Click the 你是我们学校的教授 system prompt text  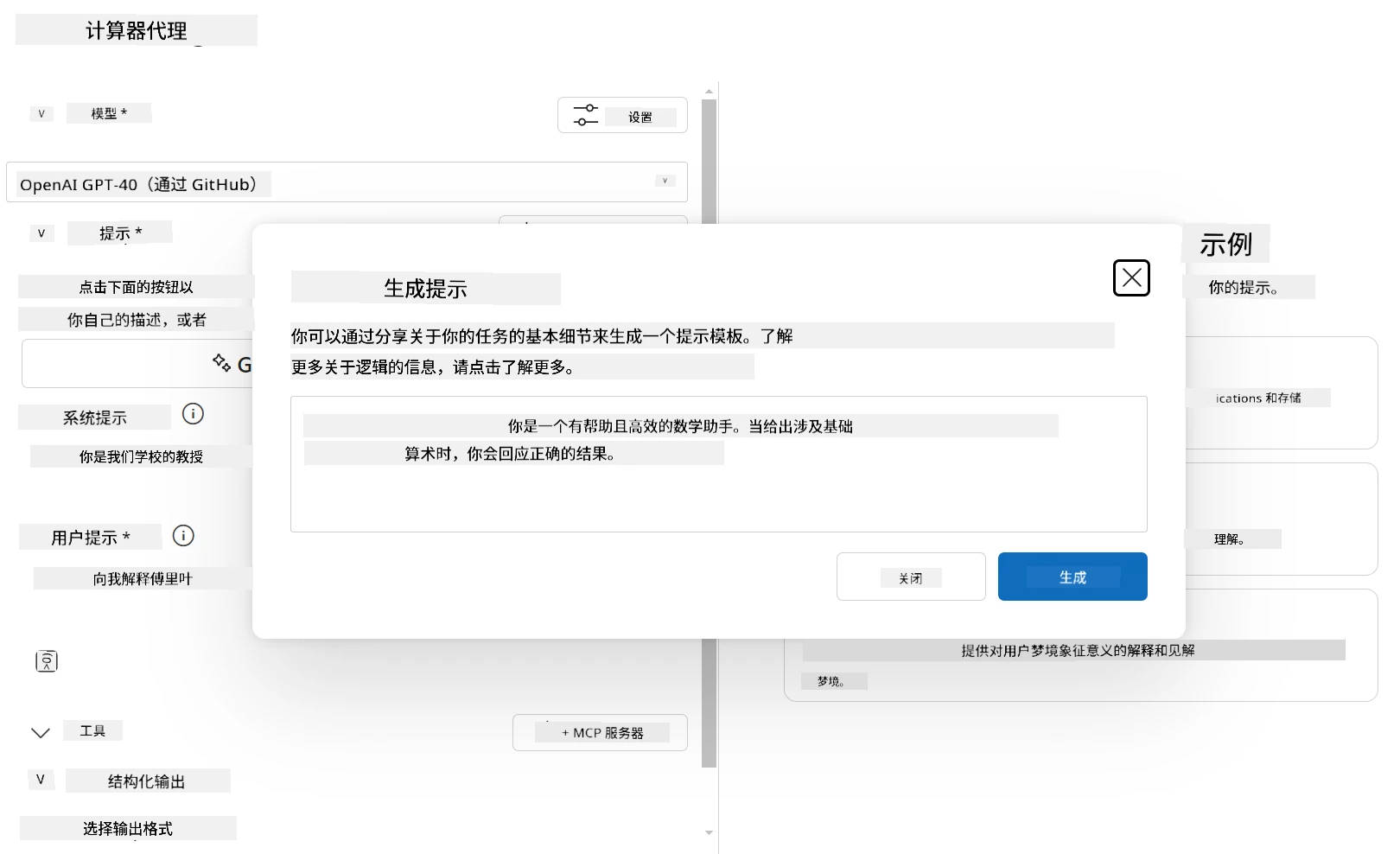pyautogui.click(x=141, y=456)
